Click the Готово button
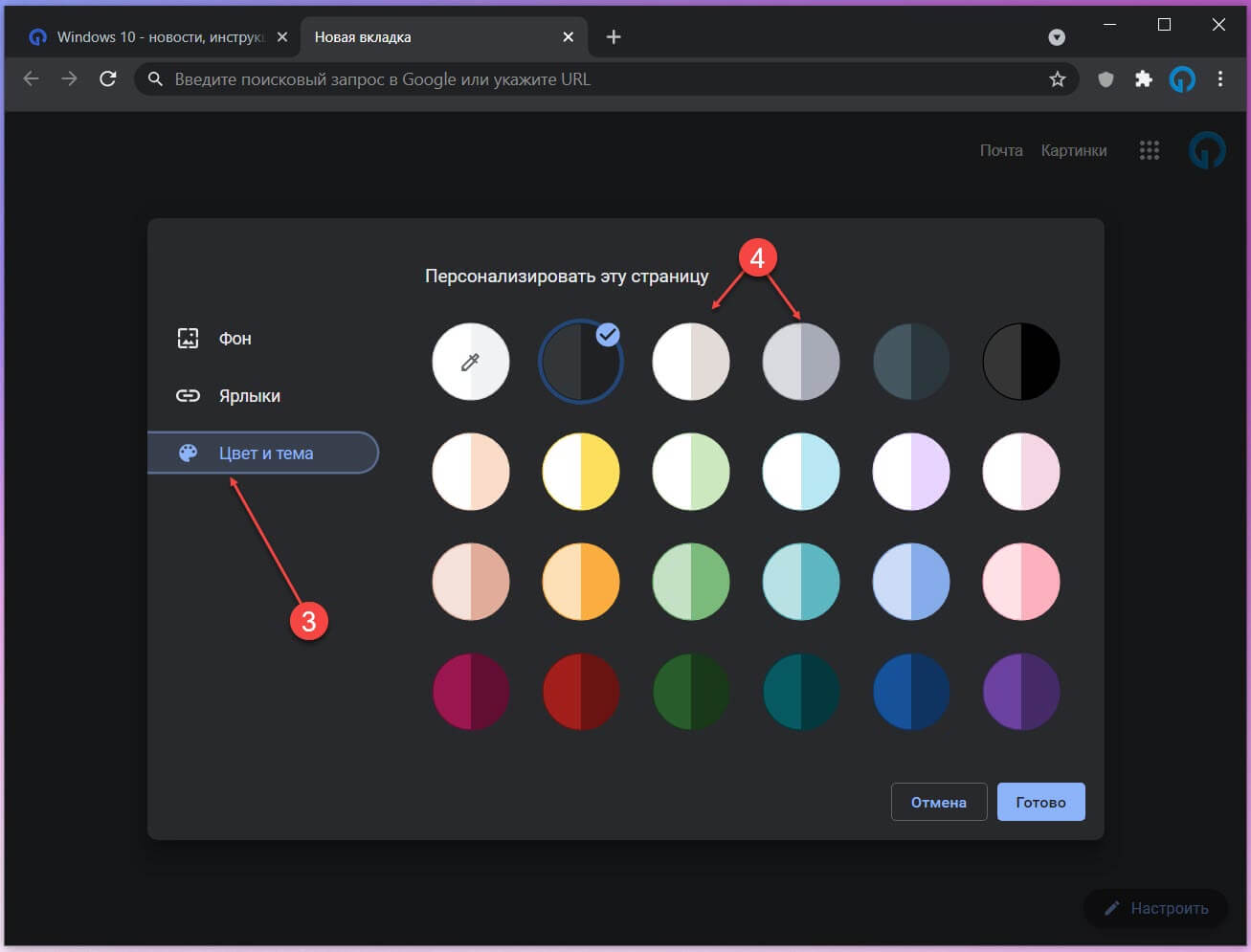The height and width of the screenshot is (952, 1251). tap(1040, 802)
